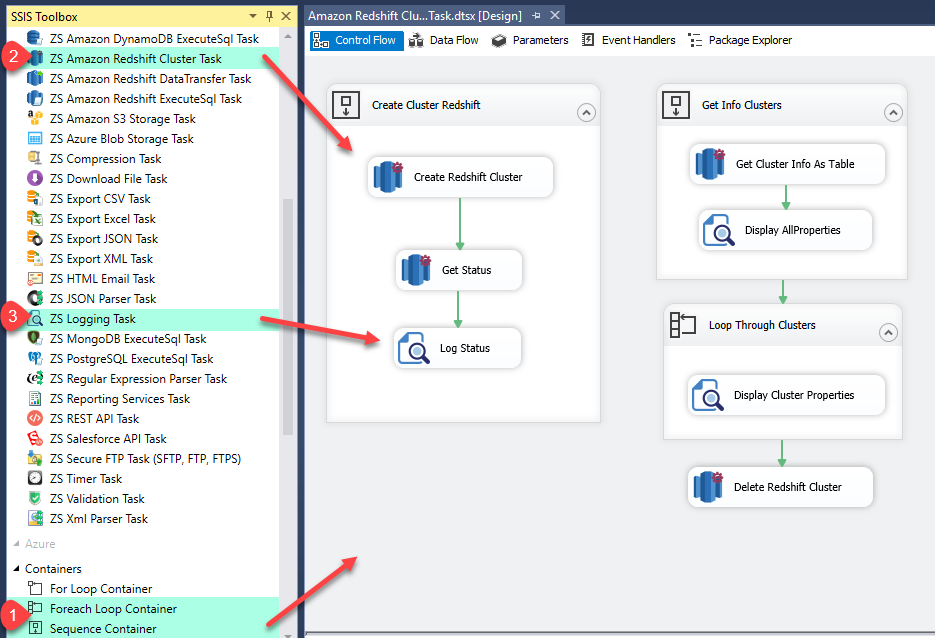Screen dimensions: 935x638
Task: Switch to the Parameters tab
Action: 530,41
